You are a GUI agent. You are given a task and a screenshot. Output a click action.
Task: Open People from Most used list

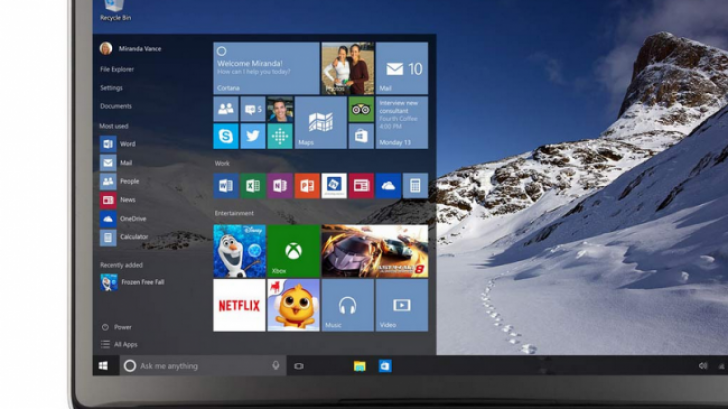coord(120,181)
